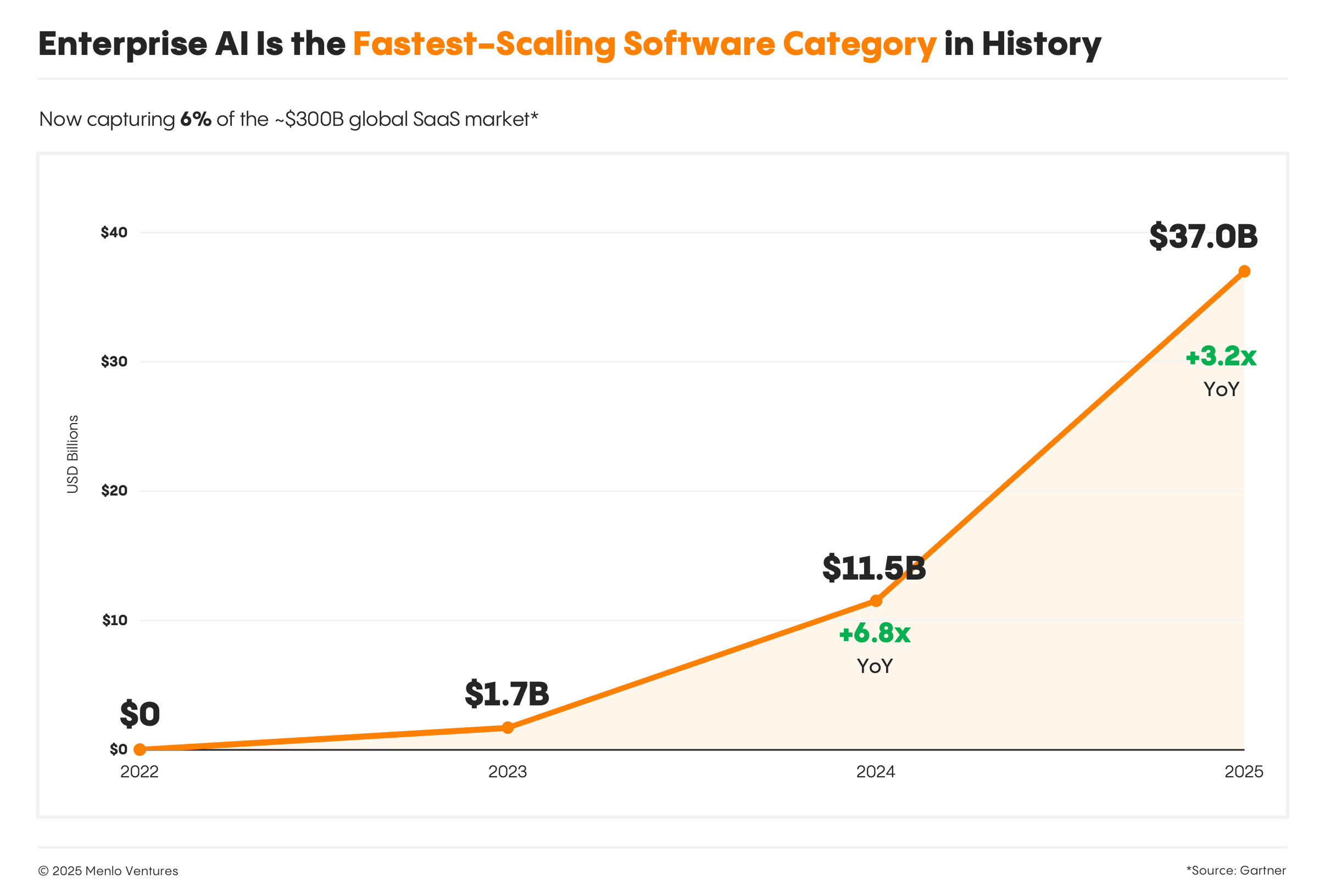Click the $20 y-axis tick label
Screen dimensions: 1325x896
[114, 491]
